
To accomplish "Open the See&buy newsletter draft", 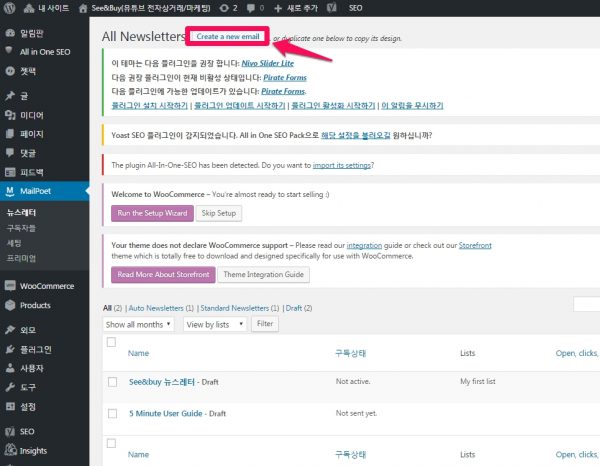I will 162,382.
